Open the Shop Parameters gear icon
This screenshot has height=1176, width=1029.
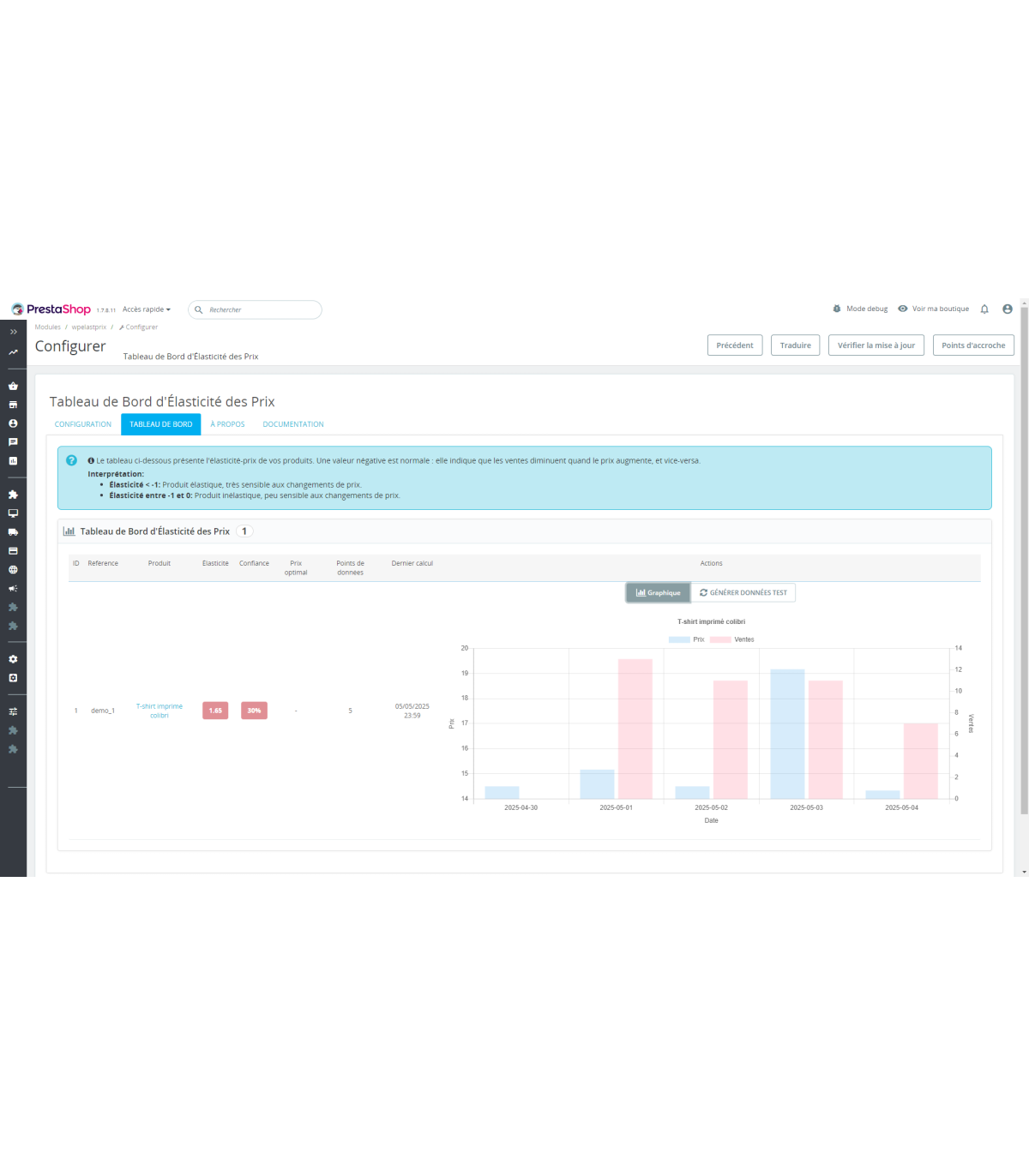(x=13, y=659)
